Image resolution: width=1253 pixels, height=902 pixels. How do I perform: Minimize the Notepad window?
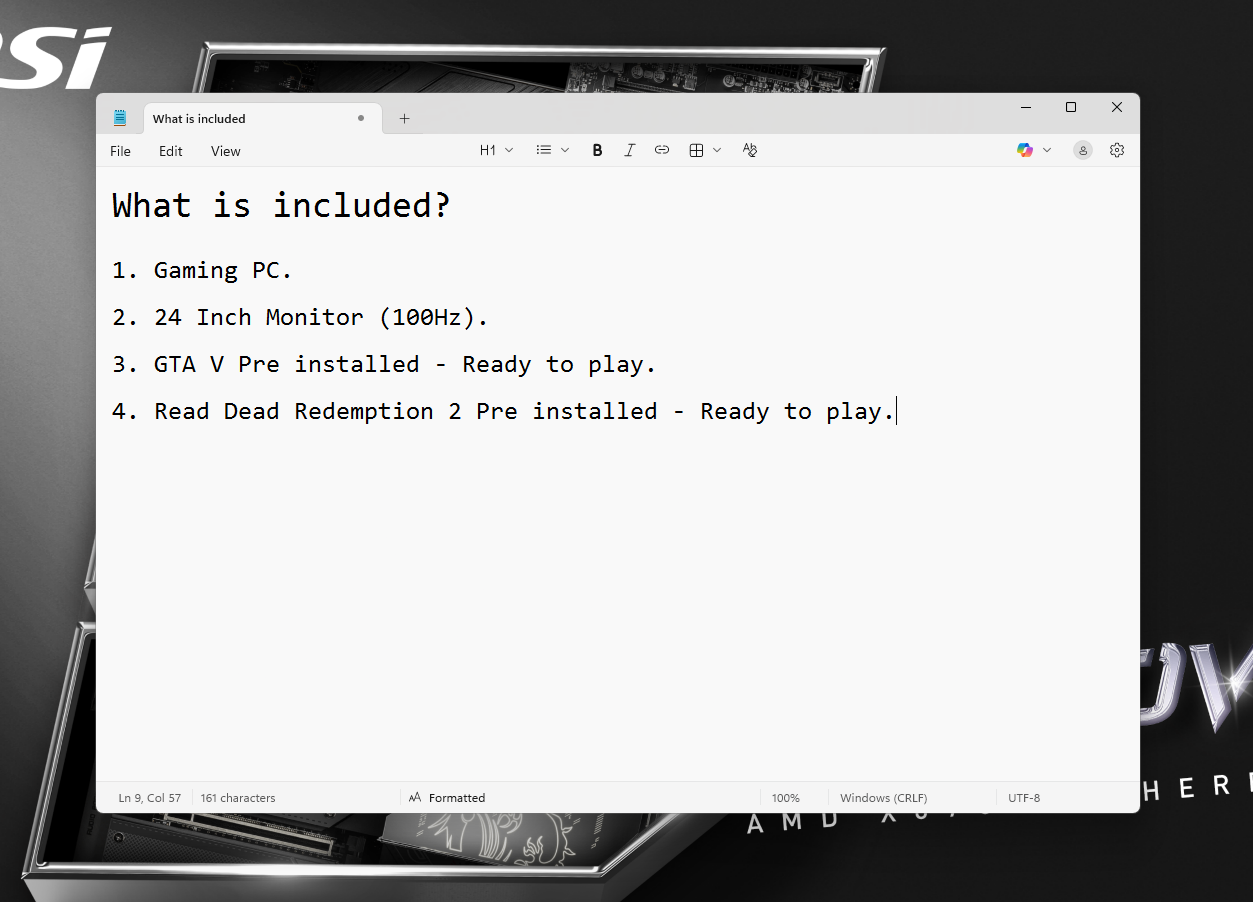click(1026, 107)
